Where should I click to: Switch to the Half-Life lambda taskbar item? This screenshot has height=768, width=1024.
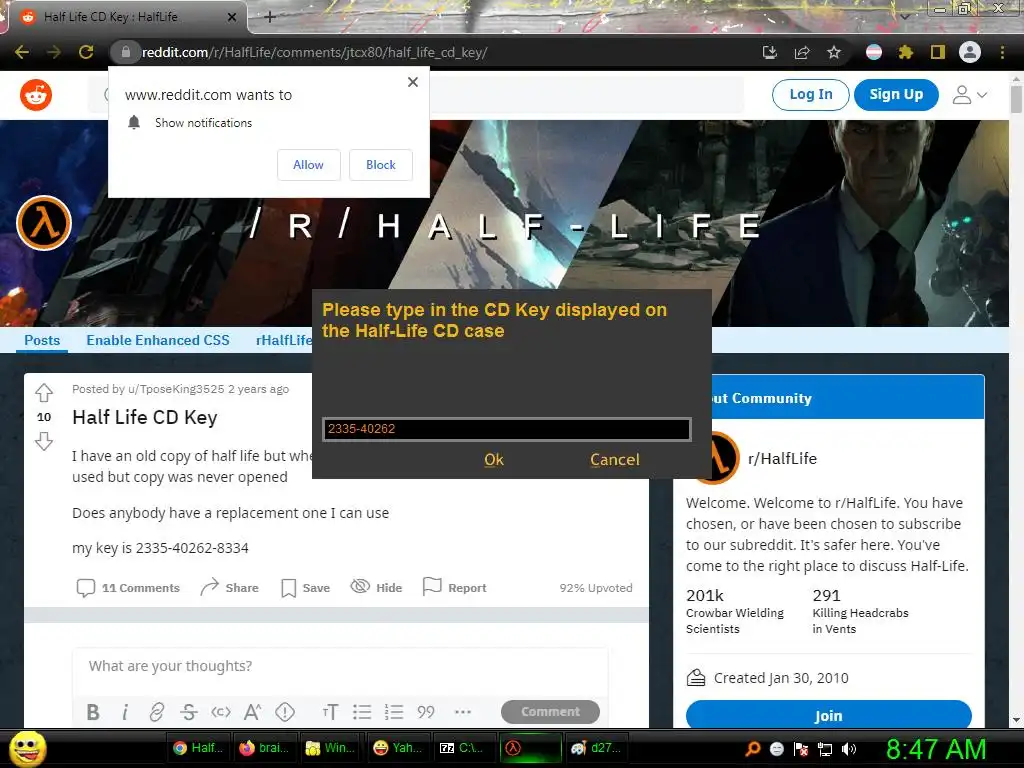[x=530, y=748]
